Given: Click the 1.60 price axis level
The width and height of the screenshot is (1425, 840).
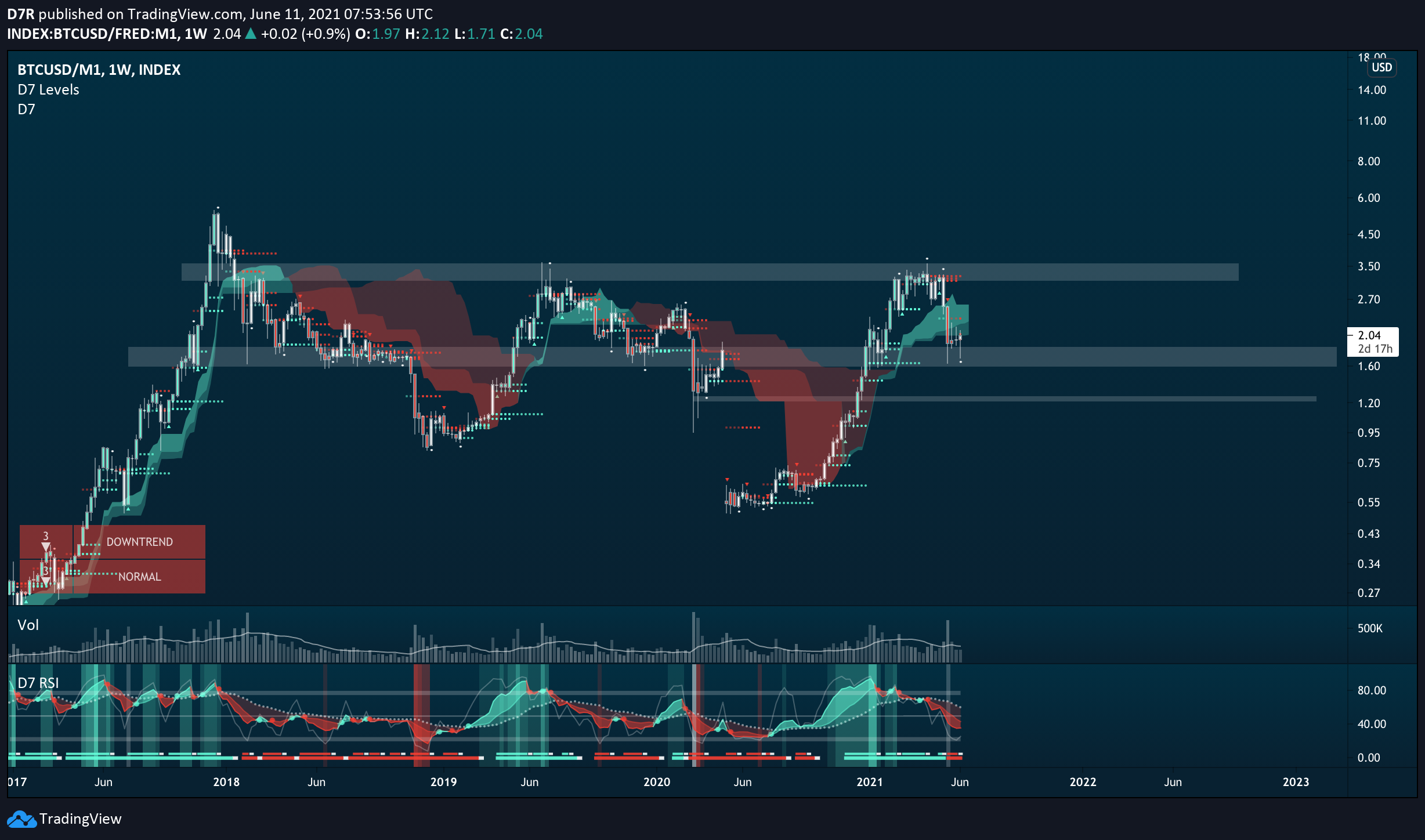Looking at the screenshot, I should coord(1369,366).
